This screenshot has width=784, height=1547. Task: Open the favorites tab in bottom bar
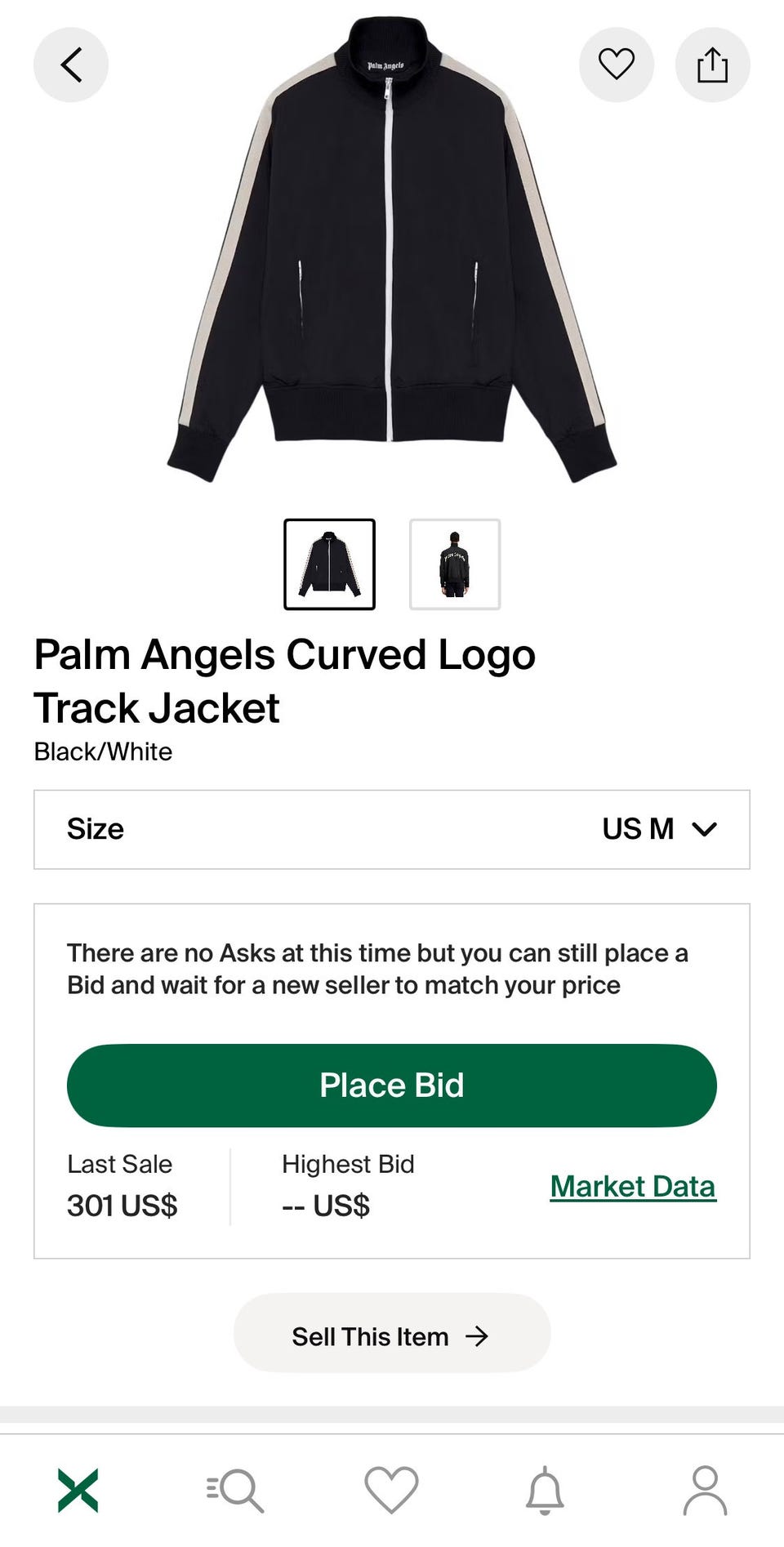391,1490
